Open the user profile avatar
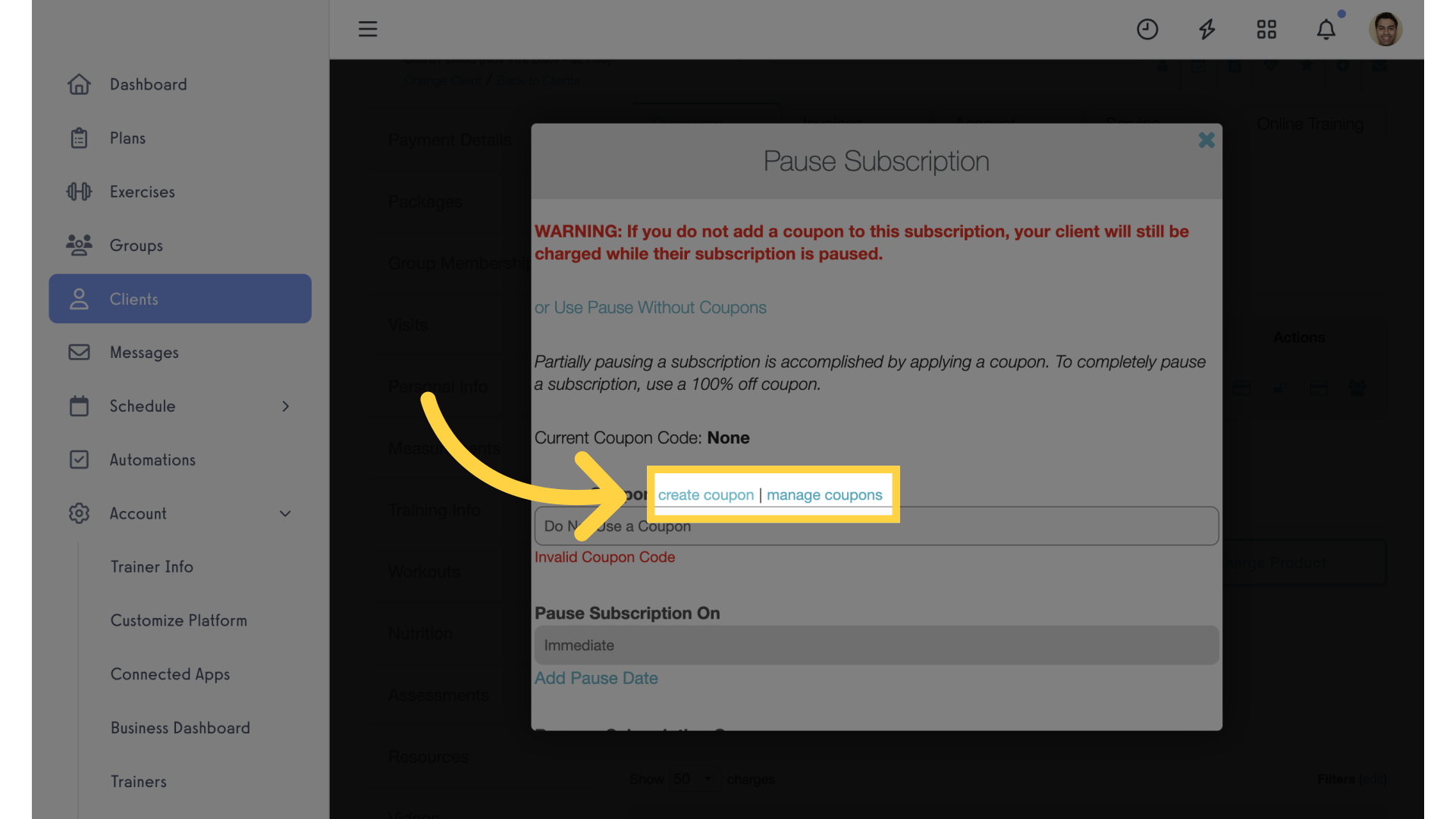 pyautogui.click(x=1385, y=29)
